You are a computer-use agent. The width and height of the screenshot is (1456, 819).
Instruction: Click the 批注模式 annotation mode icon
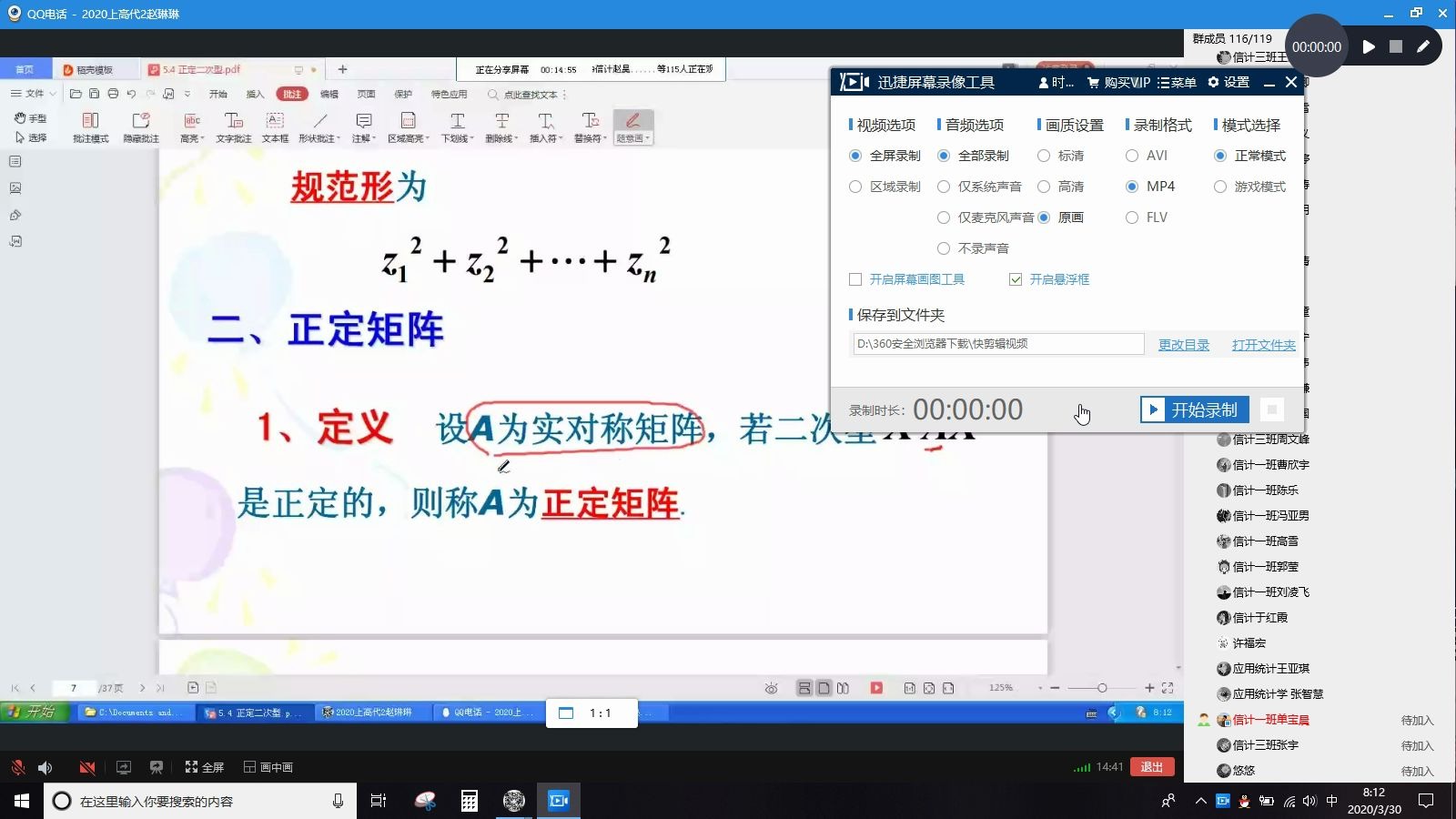90,126
